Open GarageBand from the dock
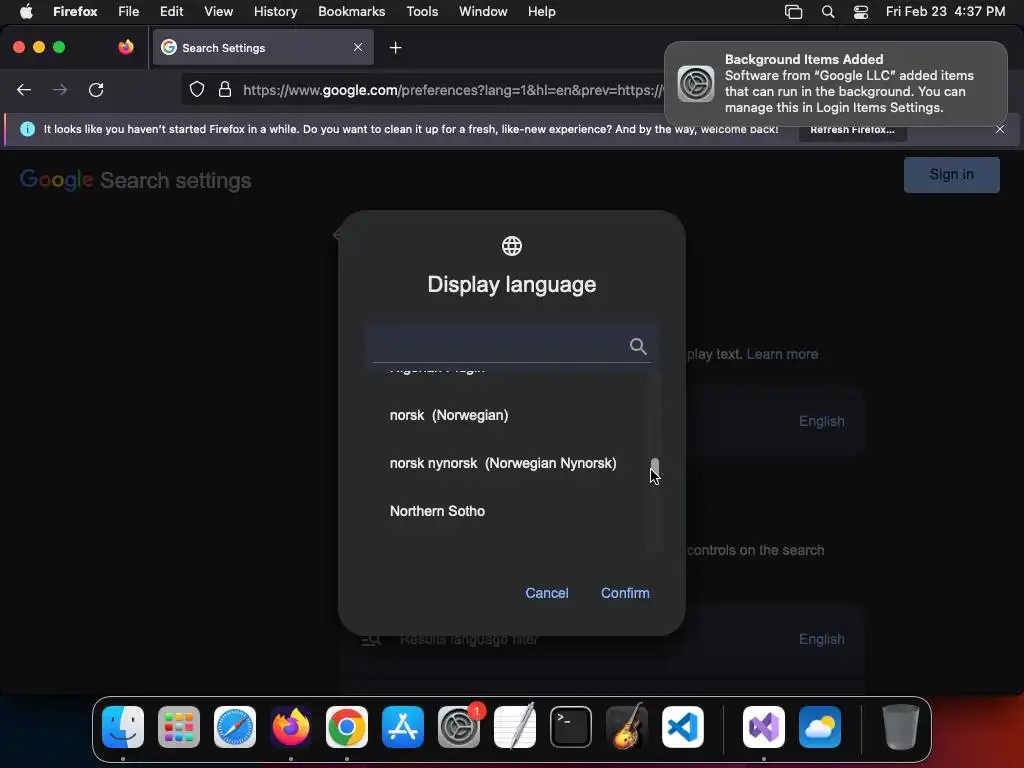Screen dimensions: 1024x768 627,727
